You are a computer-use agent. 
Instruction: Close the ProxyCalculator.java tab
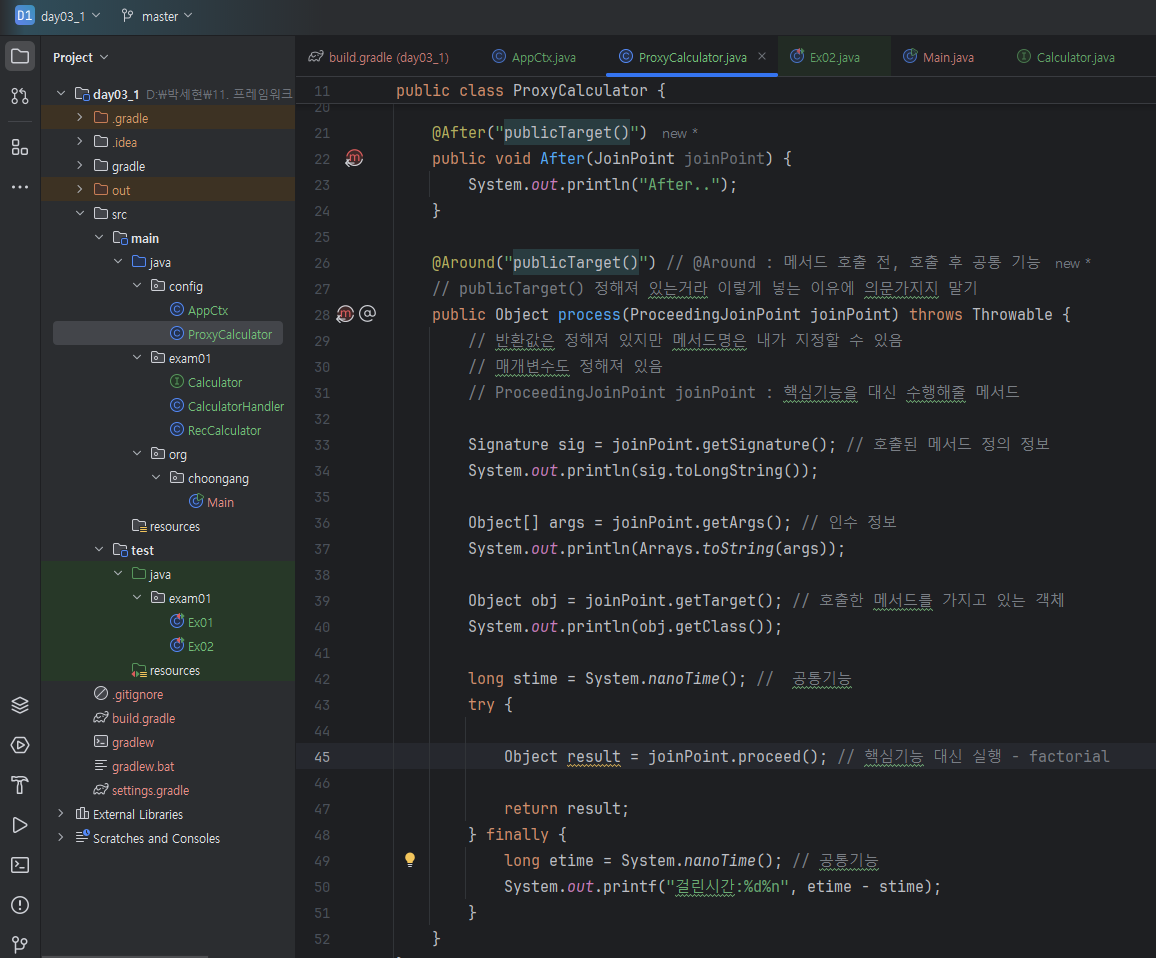tap(762, 57)
